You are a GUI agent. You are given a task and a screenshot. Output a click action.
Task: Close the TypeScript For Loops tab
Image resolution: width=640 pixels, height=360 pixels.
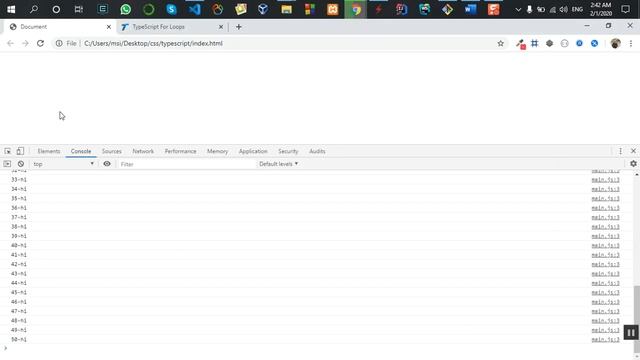(x=221, y=27)
